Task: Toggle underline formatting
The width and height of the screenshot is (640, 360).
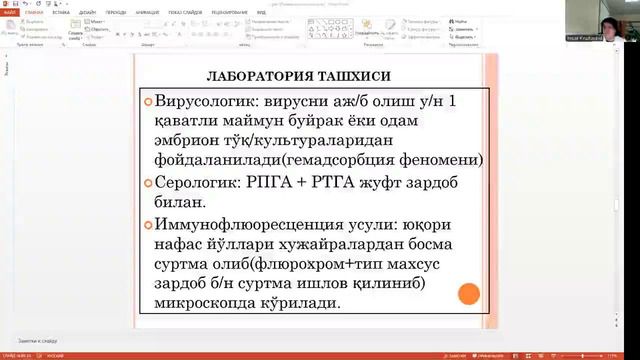Action: coord(132,35)
